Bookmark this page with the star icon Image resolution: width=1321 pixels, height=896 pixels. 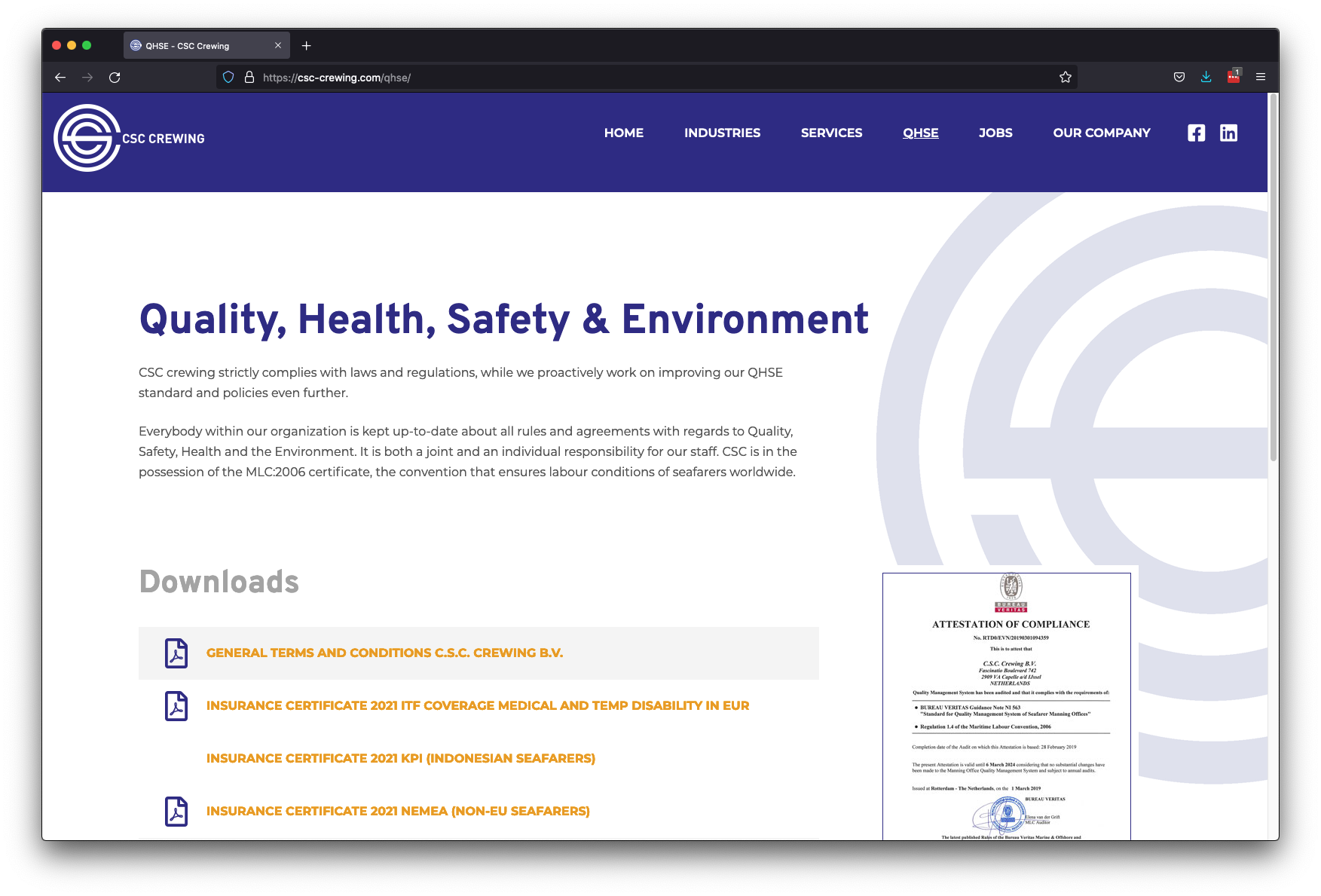(1065, 77)
